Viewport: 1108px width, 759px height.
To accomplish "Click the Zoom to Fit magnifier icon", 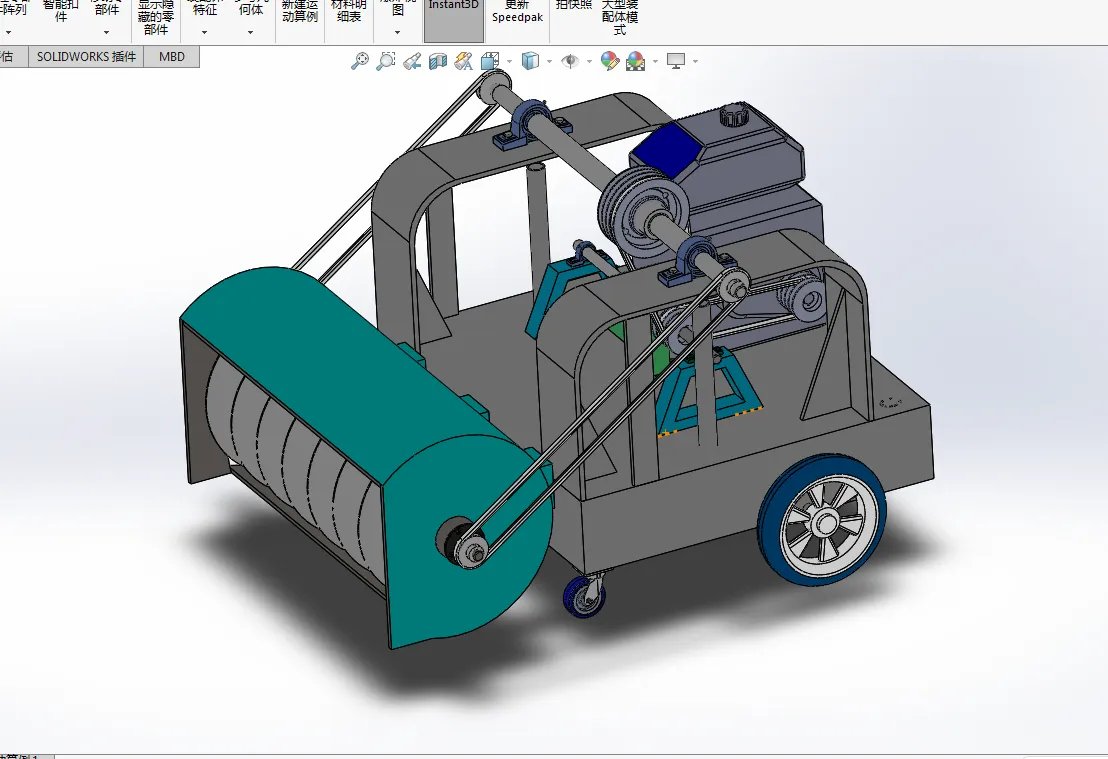I will pyautogui.click(x=360, y=61).
